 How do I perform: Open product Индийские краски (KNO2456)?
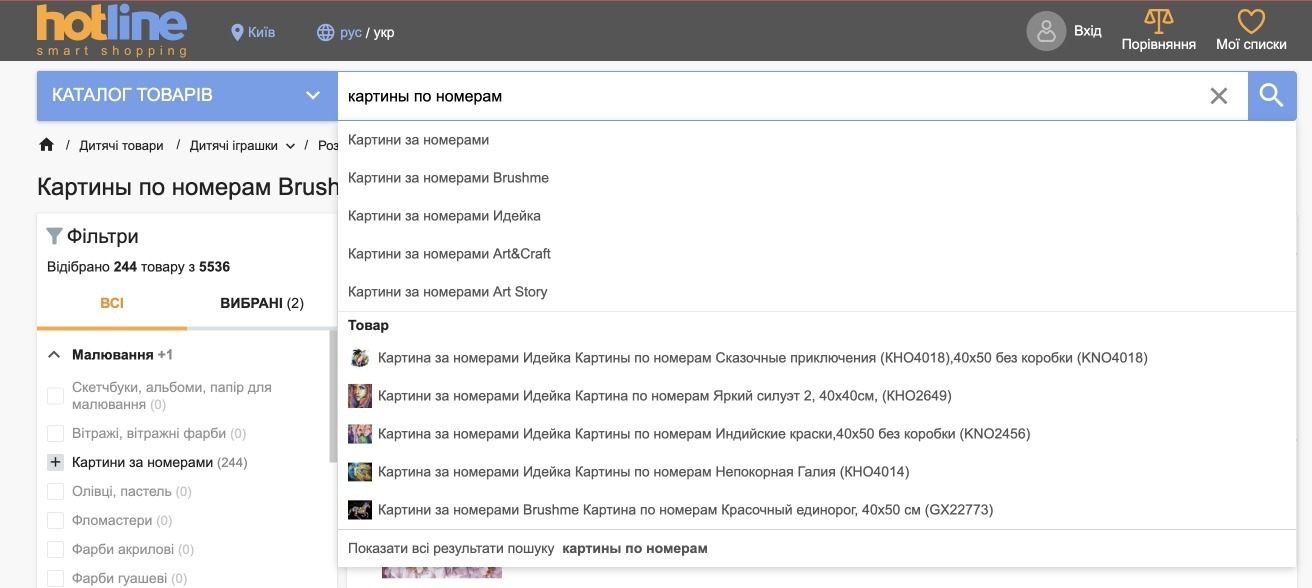[x=817, y=434]
